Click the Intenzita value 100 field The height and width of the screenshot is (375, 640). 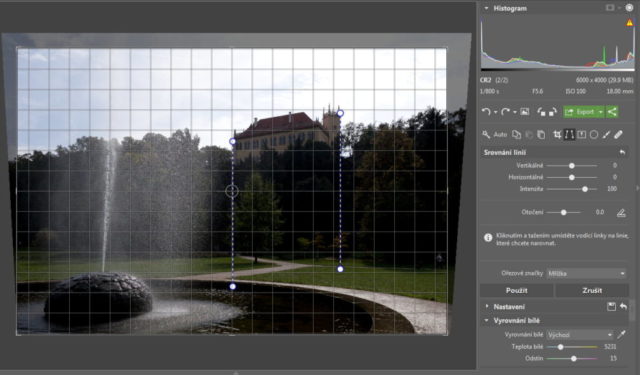[612, 189]
